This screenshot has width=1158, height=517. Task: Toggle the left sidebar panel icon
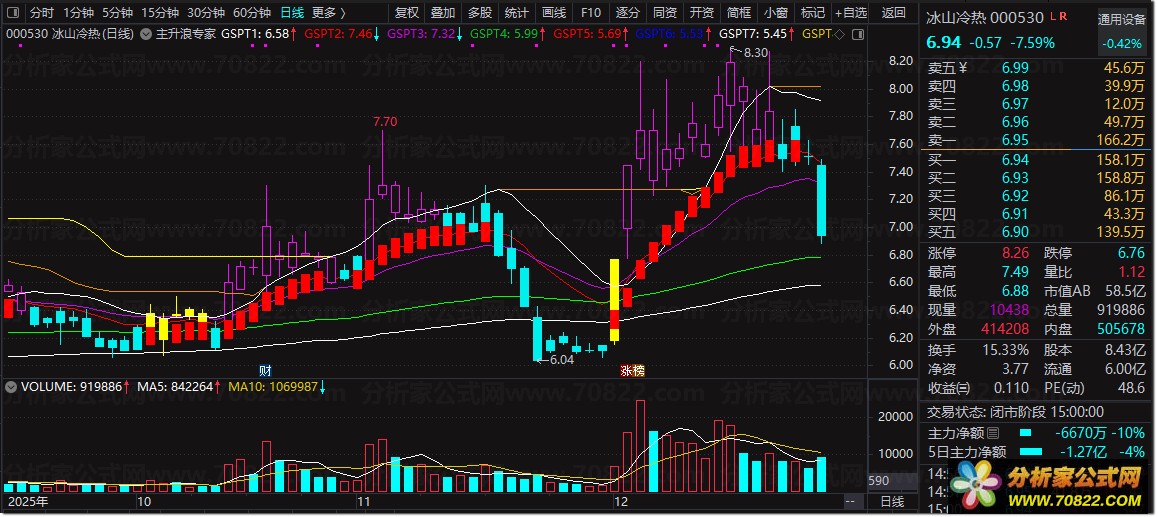pyautogui.click(x=13, y=13)
